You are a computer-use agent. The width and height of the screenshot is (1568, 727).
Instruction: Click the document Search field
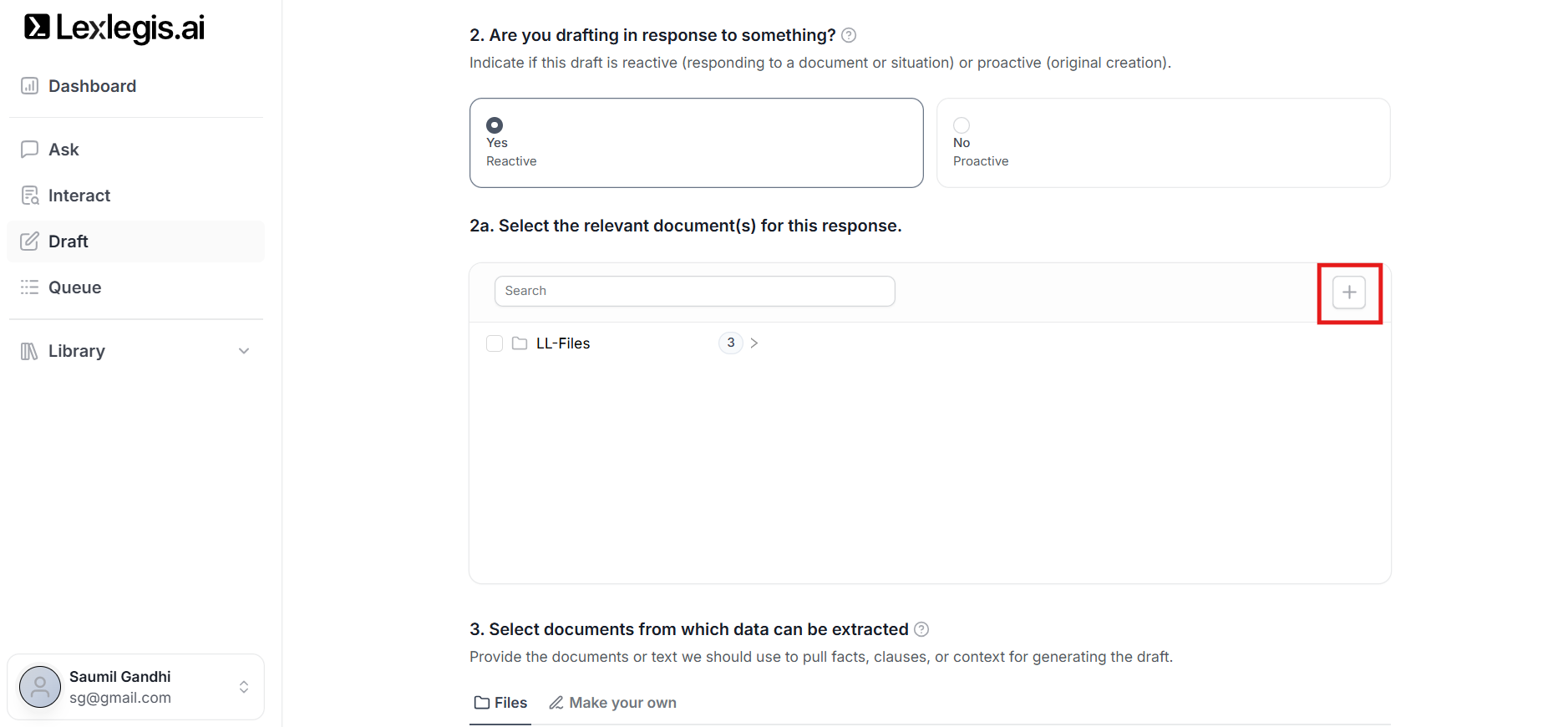tap(694, 291)
